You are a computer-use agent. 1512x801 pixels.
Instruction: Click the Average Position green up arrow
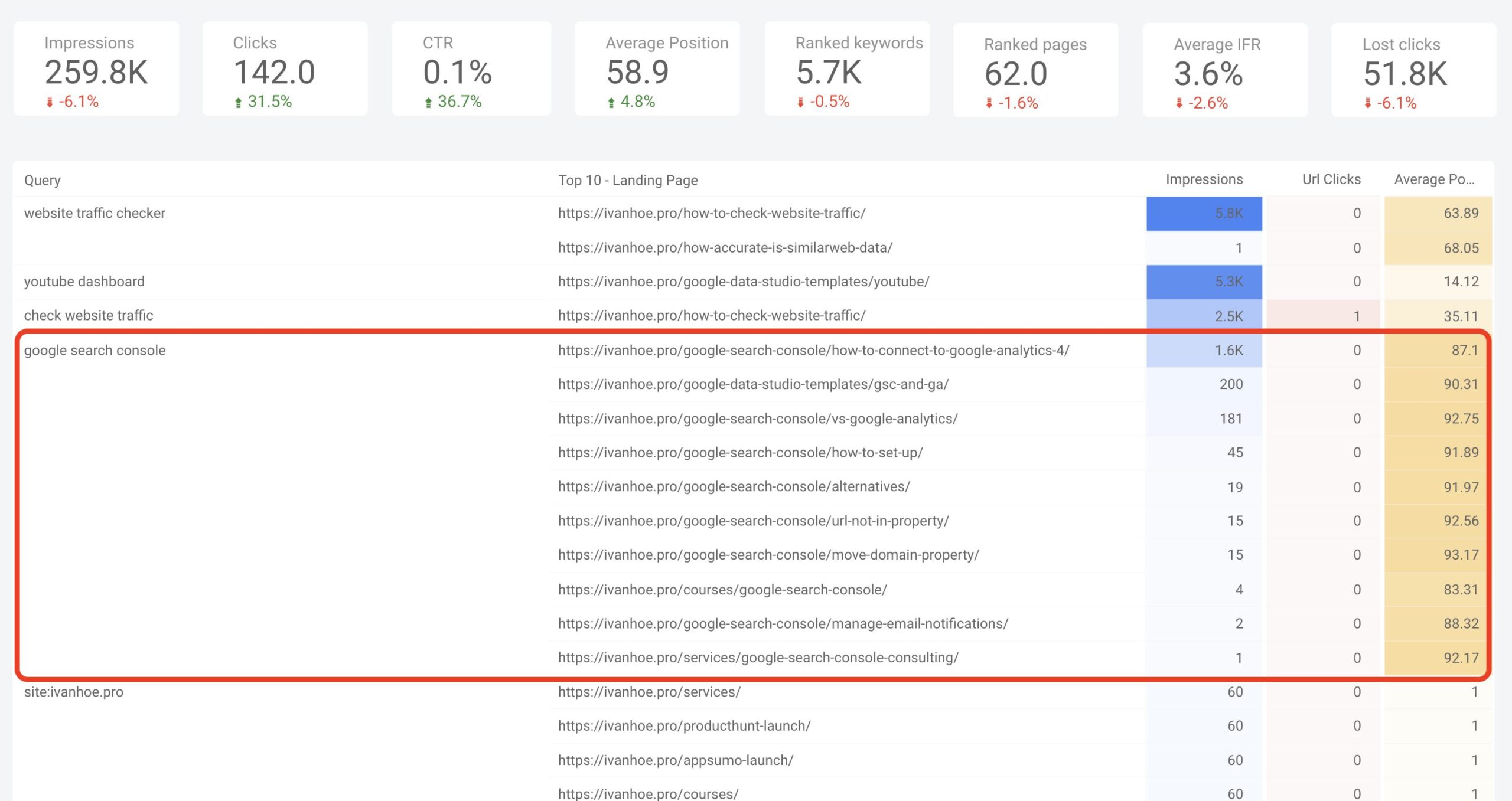pos(611,102)
